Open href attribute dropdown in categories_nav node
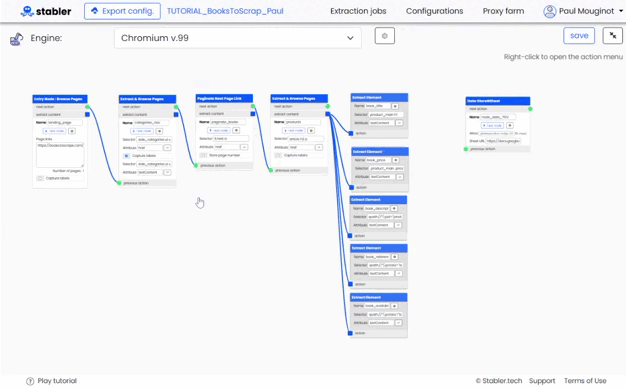Screen dimensions: 626x388 pyautogui.click(x=167, y=148)
